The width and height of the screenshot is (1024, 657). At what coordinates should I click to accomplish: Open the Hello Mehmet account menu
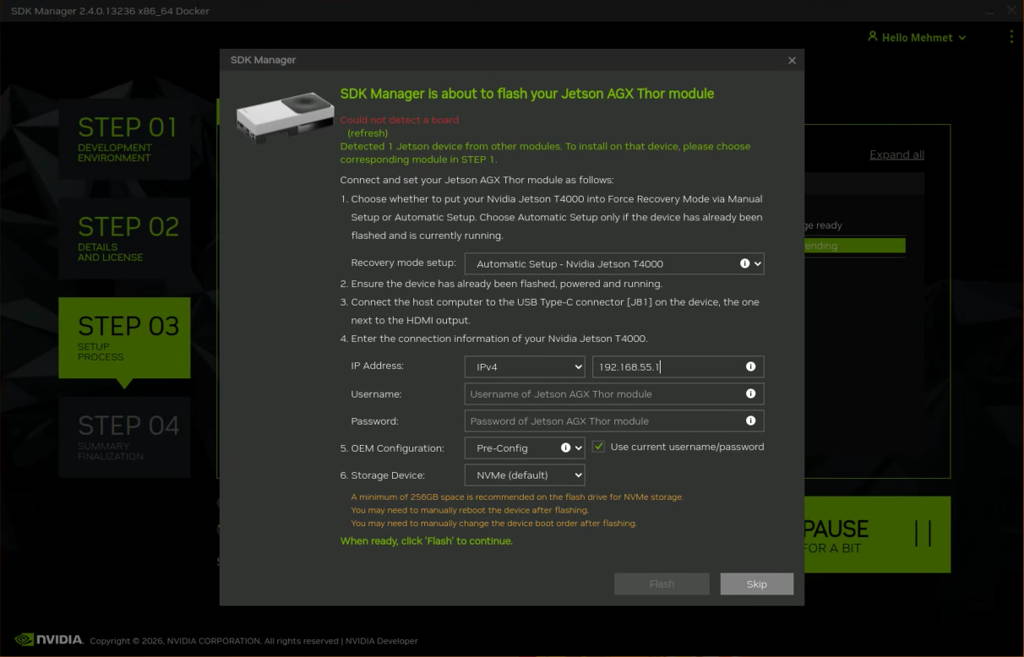917,37
